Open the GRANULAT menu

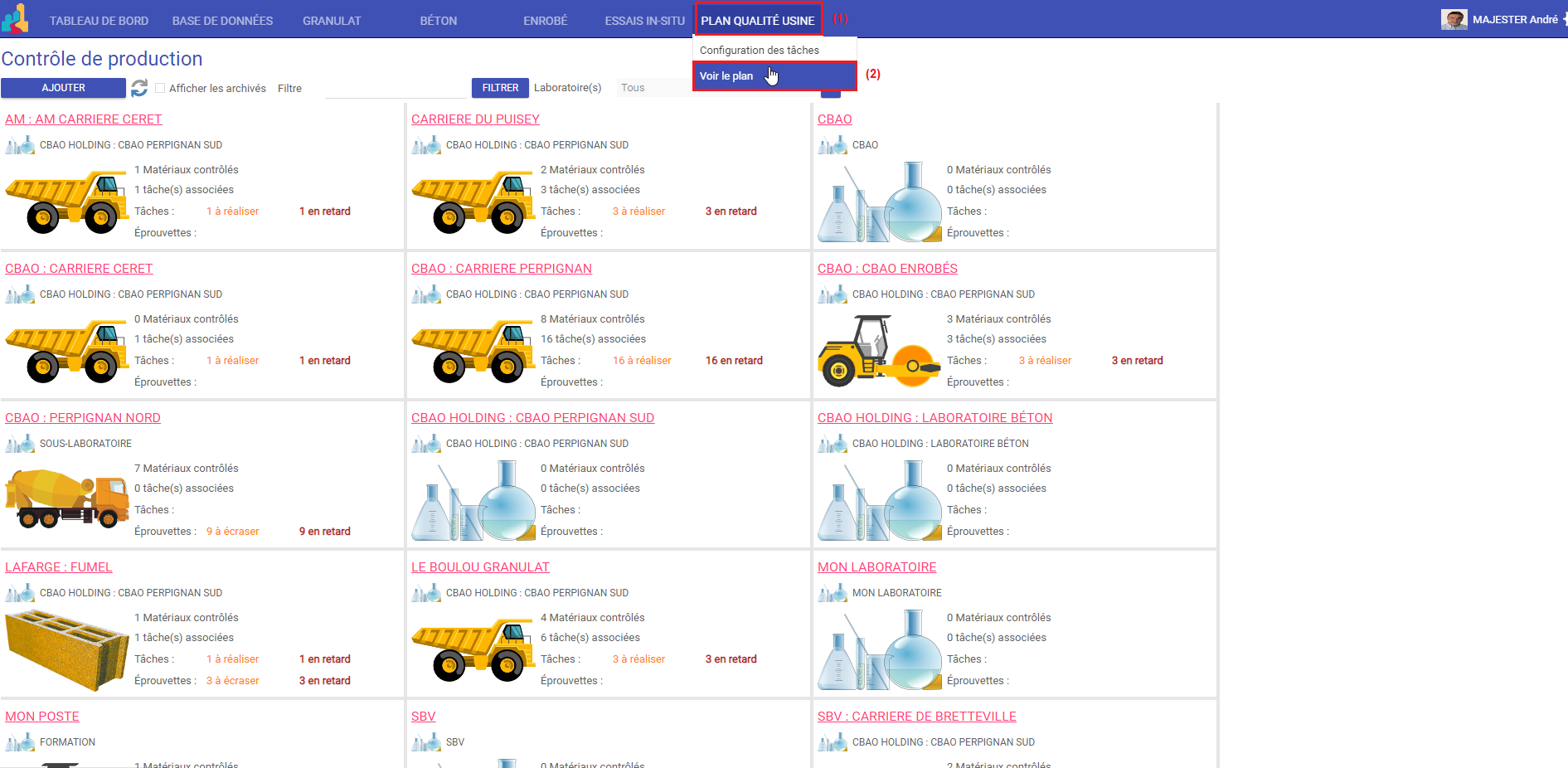tap(332, 21)
